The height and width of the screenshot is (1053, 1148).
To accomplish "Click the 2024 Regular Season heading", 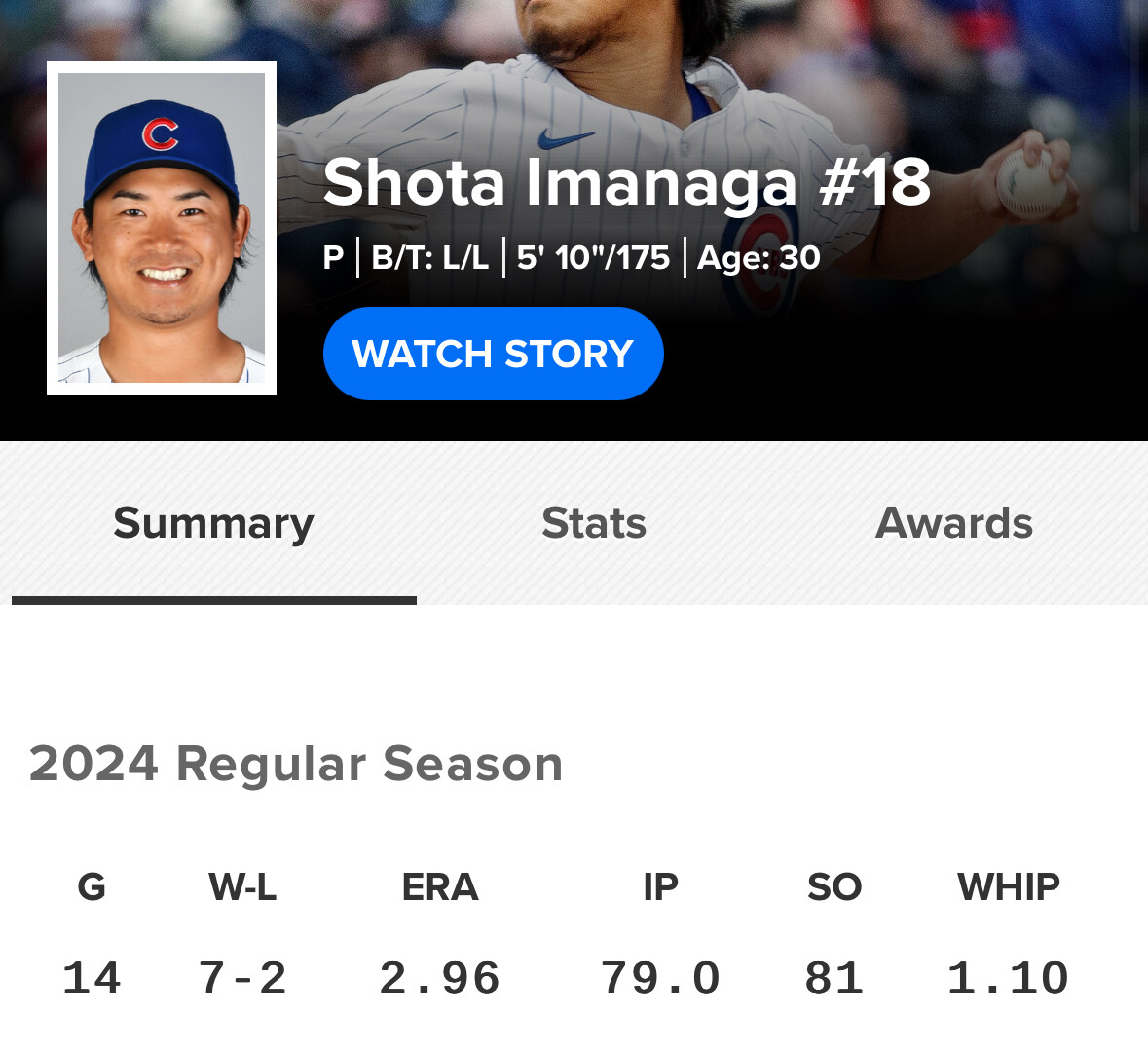I will (296, 764).
